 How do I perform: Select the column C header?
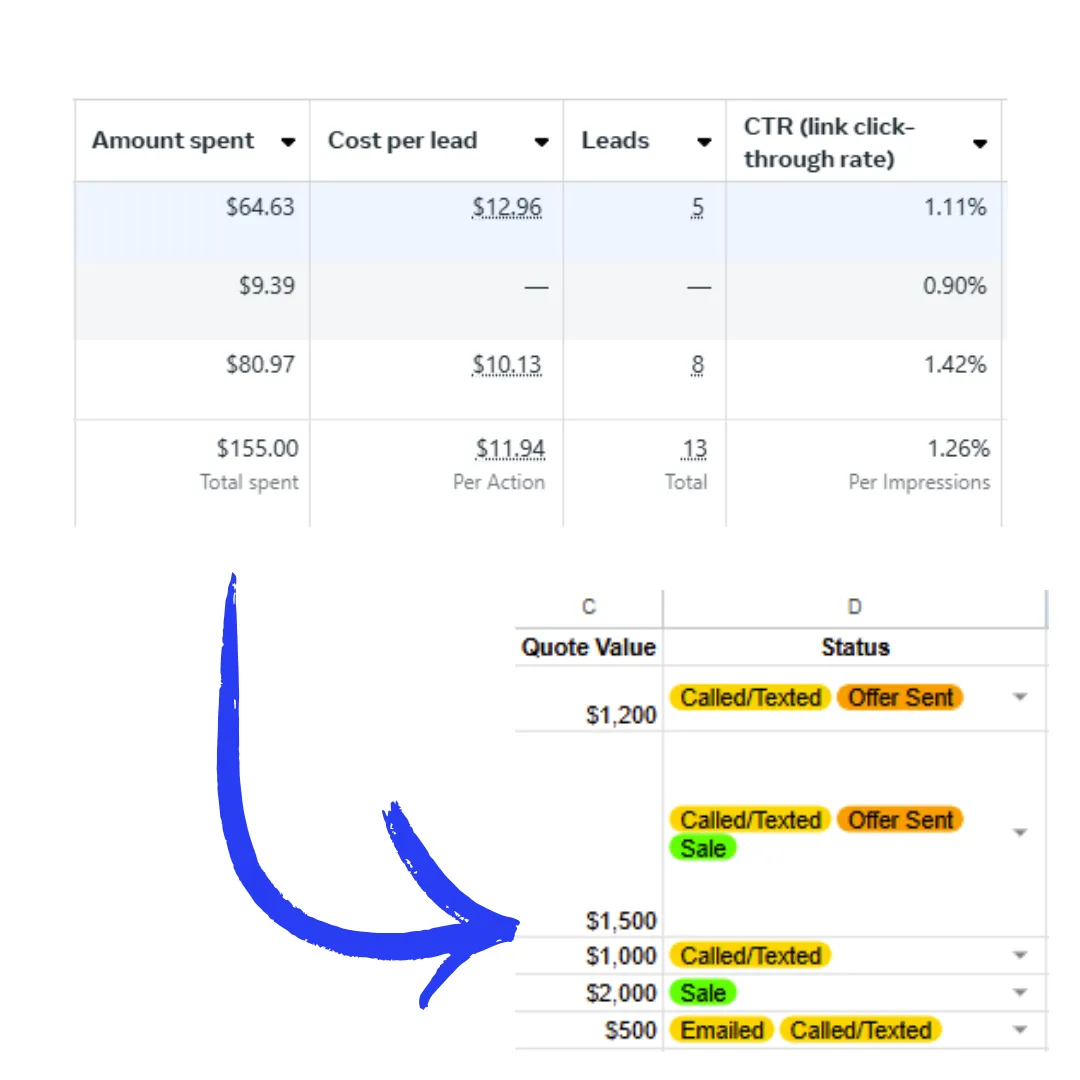pos(589,607)
